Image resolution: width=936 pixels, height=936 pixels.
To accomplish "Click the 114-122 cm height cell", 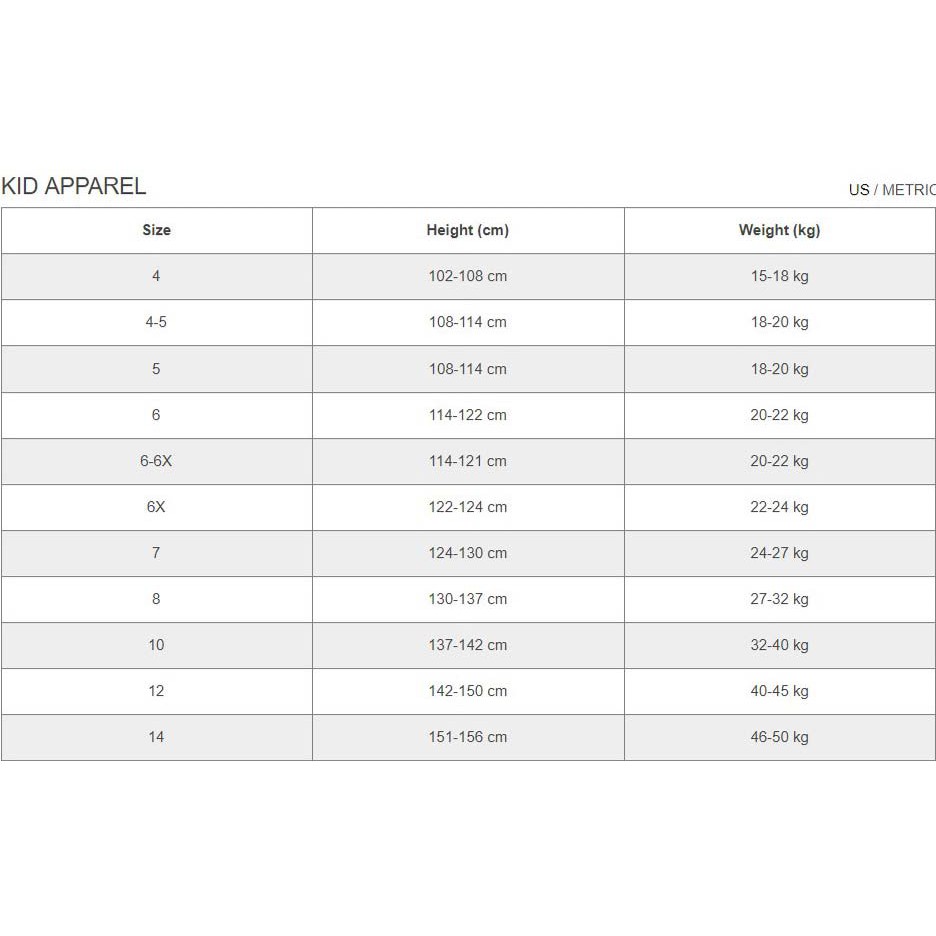I will point(467,415).
